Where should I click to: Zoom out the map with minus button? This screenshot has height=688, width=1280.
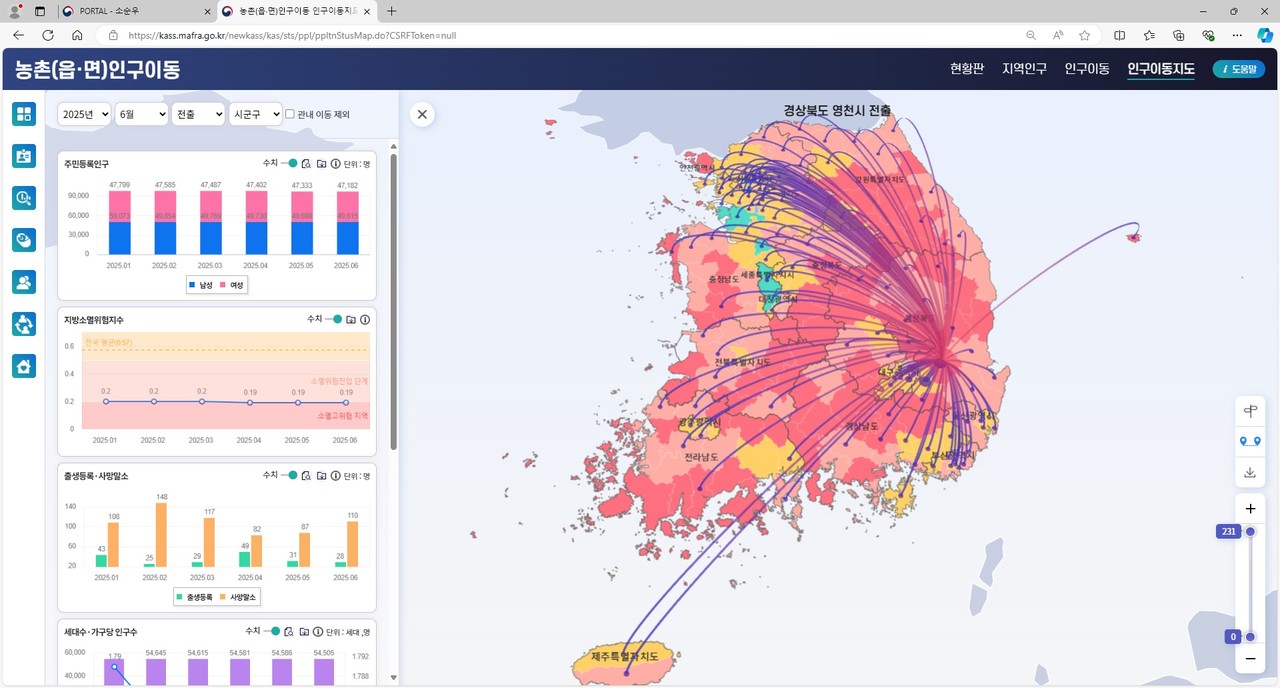[1250, 659]
